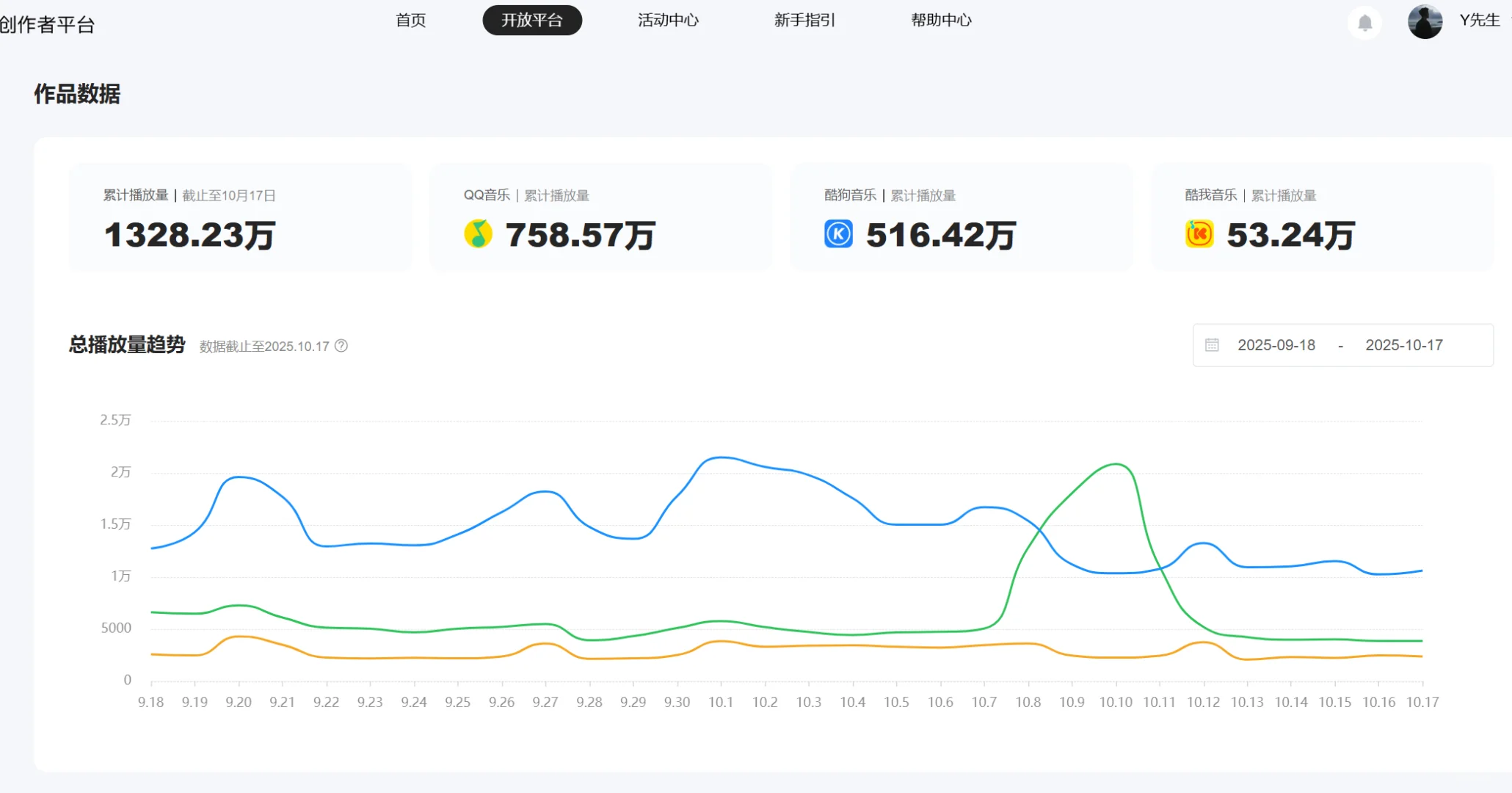
Task: Open the user avatar profile picture
Action: point(1425,21)
